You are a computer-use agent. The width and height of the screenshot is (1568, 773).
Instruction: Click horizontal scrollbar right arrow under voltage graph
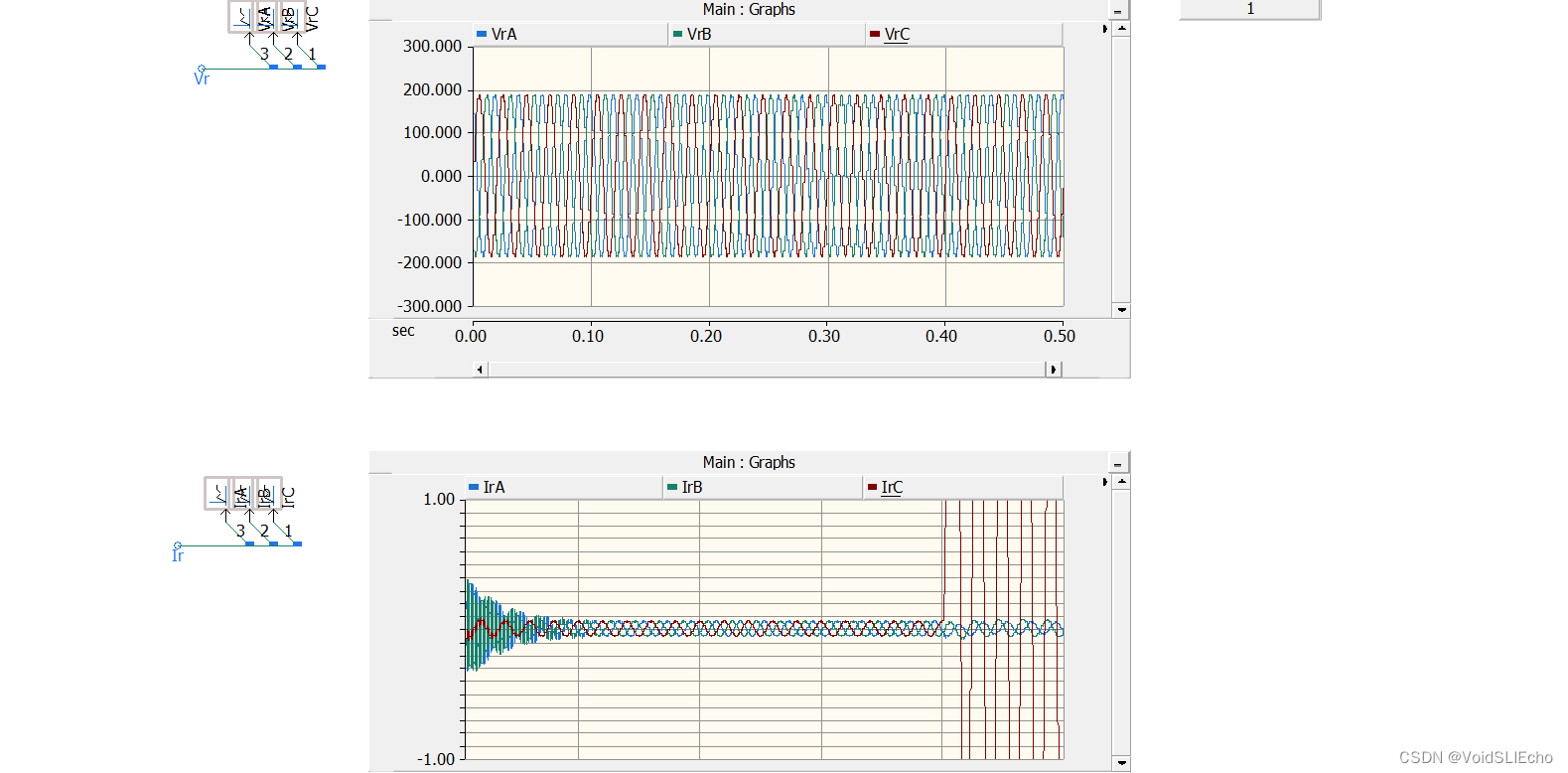[x=1054, y=370]
